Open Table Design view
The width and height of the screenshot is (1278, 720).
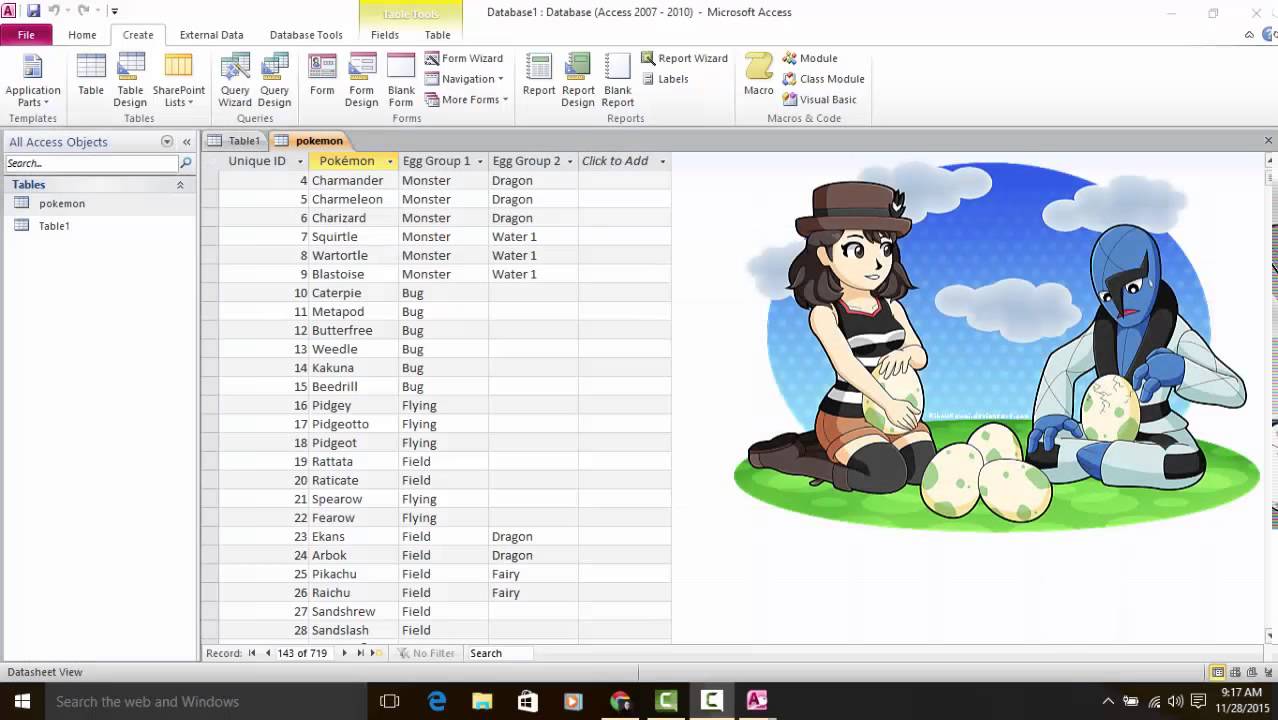click(x=130, y=81)
